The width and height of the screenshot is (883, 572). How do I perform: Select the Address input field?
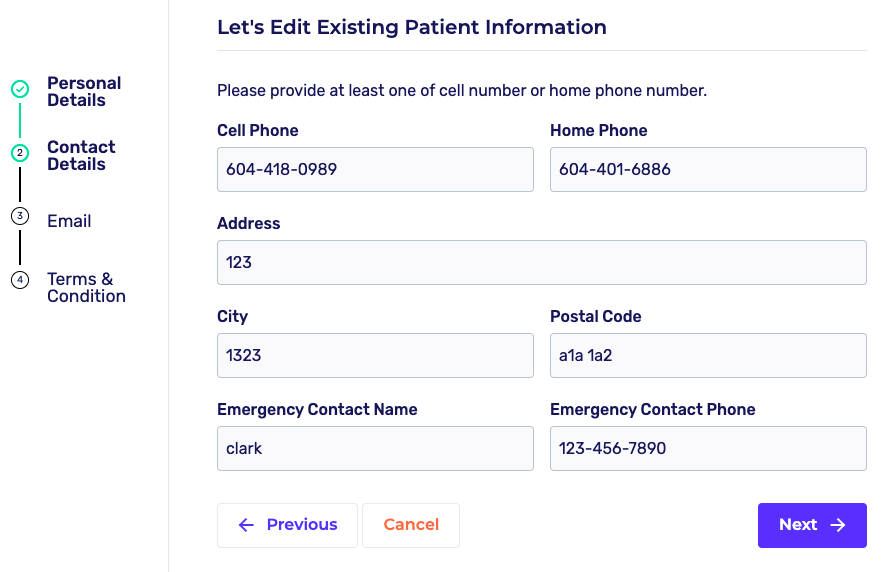coord(541,263)
